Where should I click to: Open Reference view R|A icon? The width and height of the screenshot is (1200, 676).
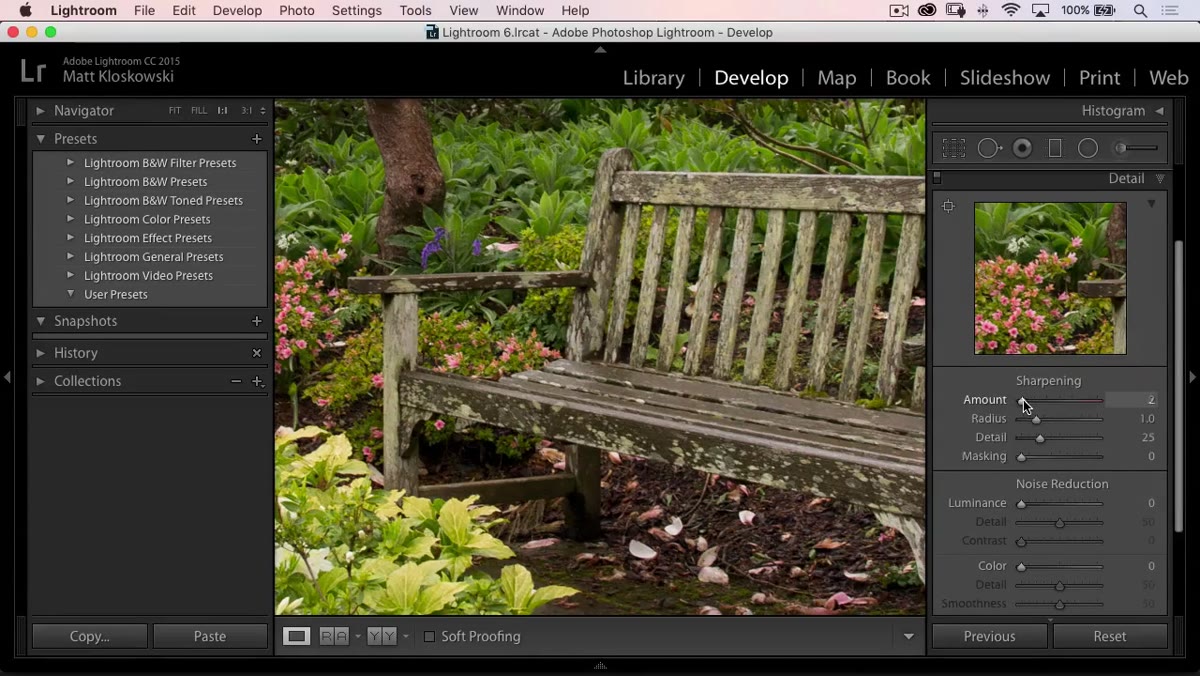click(x=334, y=636)
